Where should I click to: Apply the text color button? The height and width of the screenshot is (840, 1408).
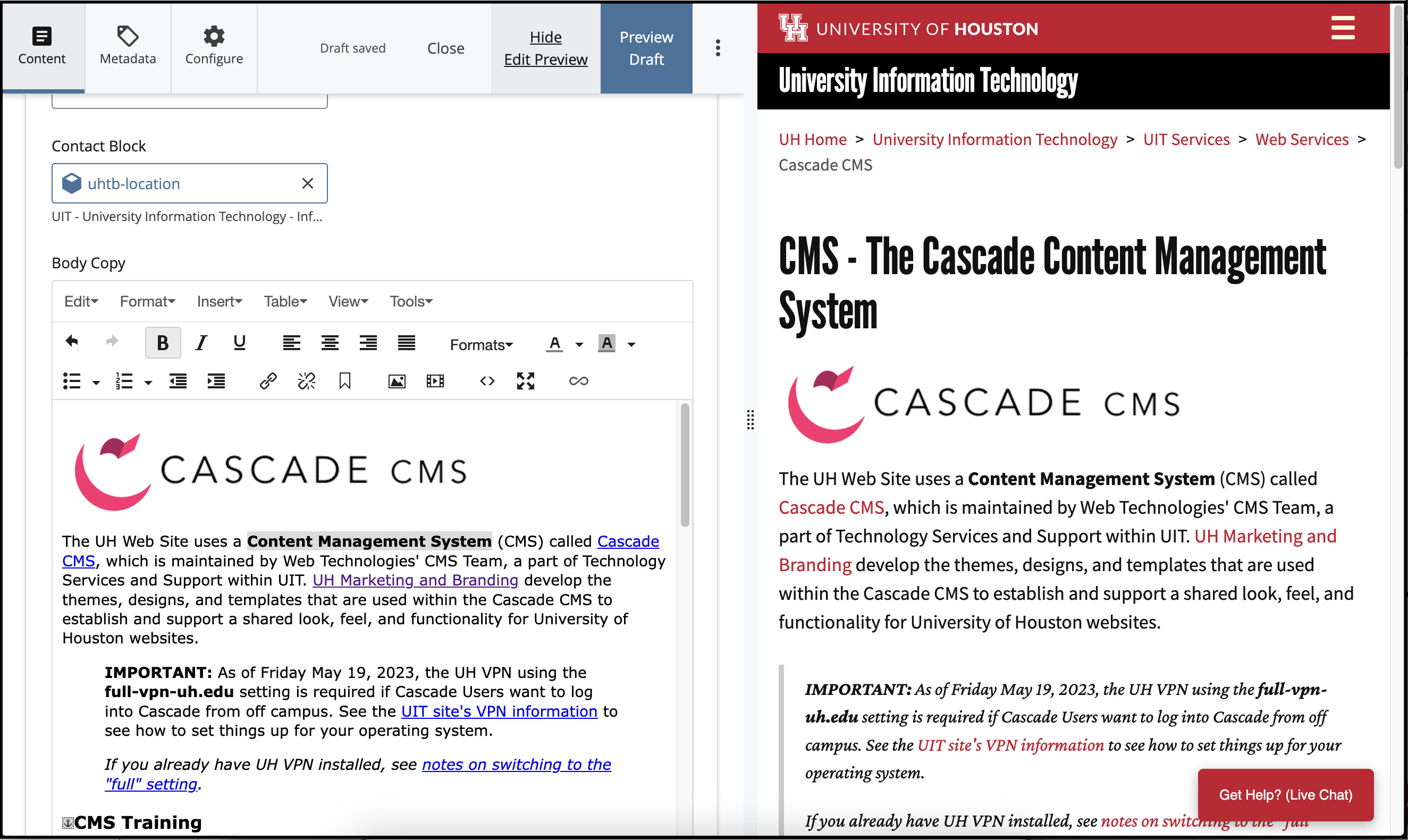click(x=554, y=344)
